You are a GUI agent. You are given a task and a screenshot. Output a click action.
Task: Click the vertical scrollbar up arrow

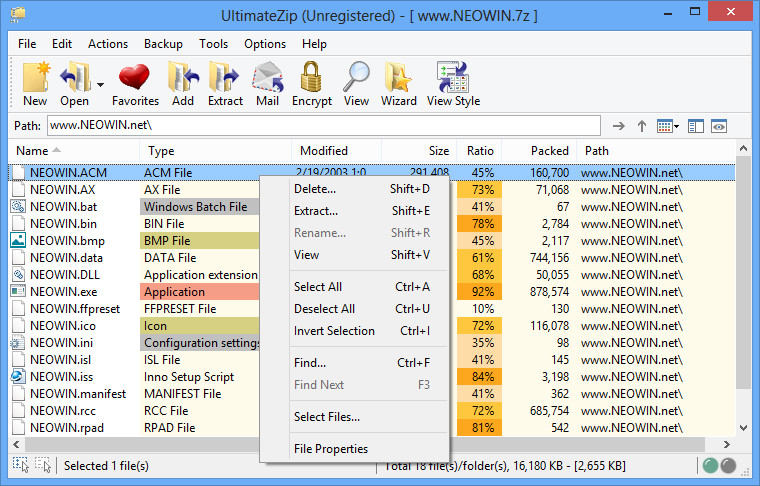click(744, 149)
